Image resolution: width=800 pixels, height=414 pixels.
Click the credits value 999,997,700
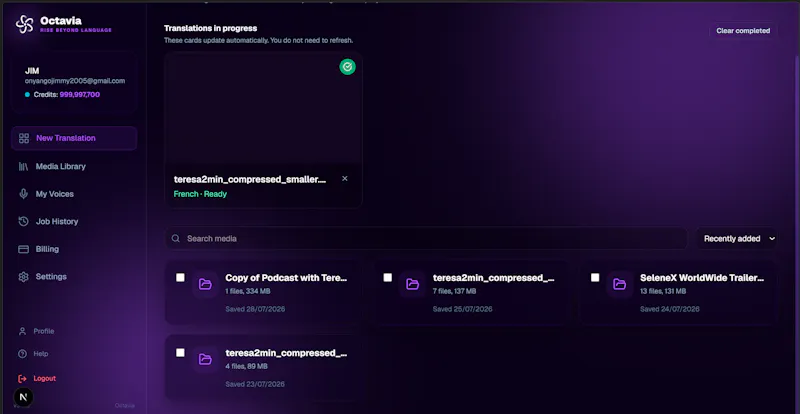(80, 94)
